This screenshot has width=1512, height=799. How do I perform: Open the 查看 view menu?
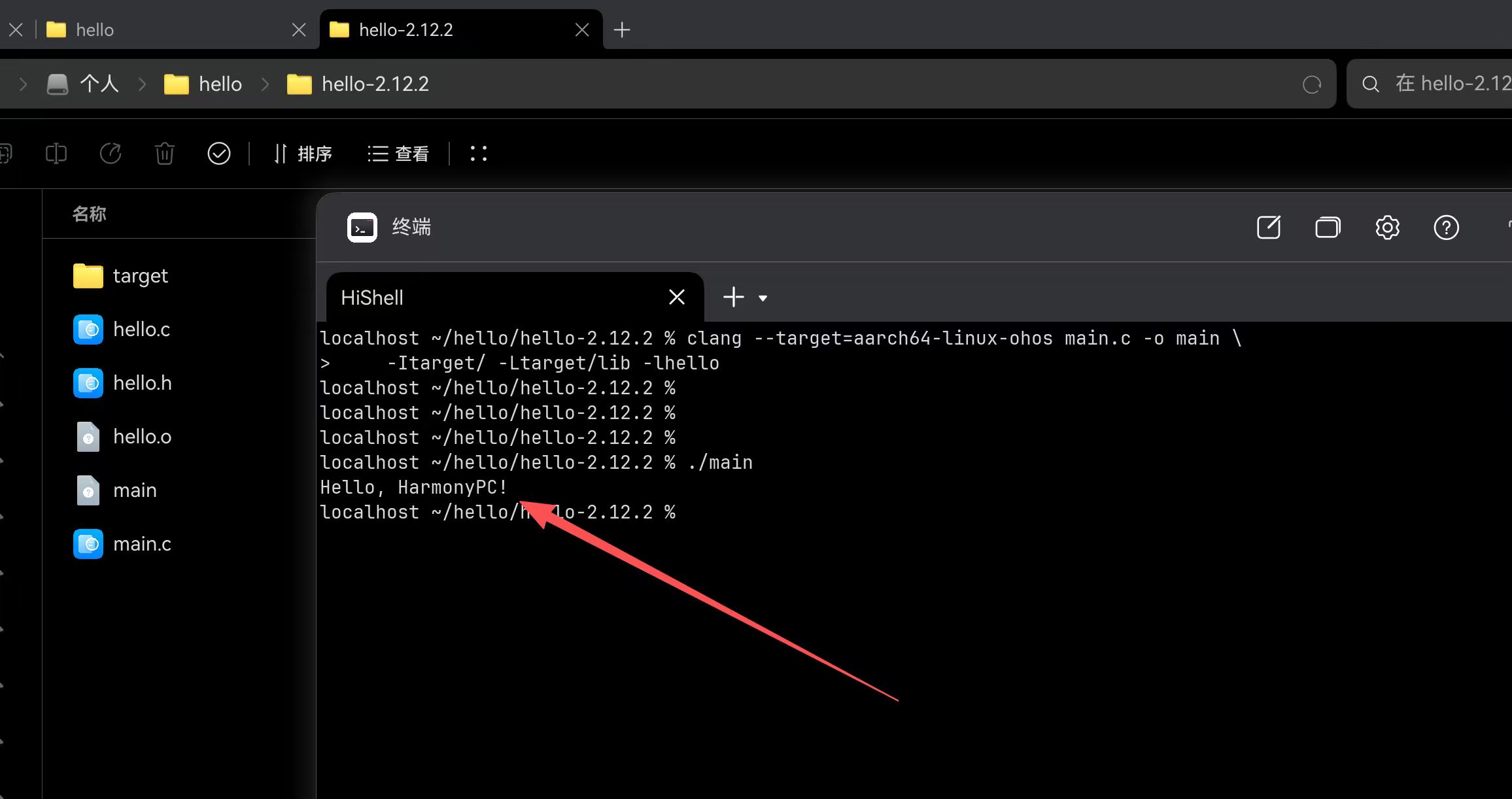click(x=398, y=154)
